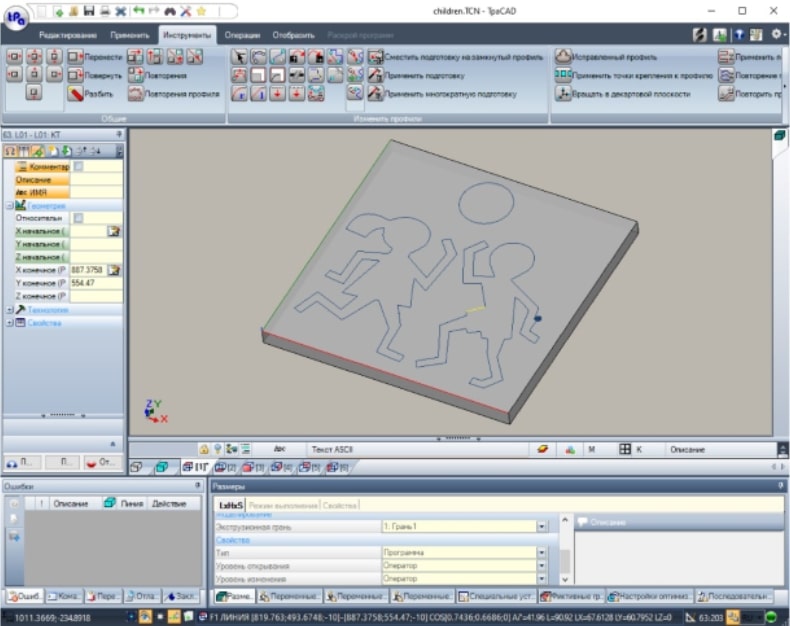Switch to the Отобразить ribbon tab

(293, 35)
